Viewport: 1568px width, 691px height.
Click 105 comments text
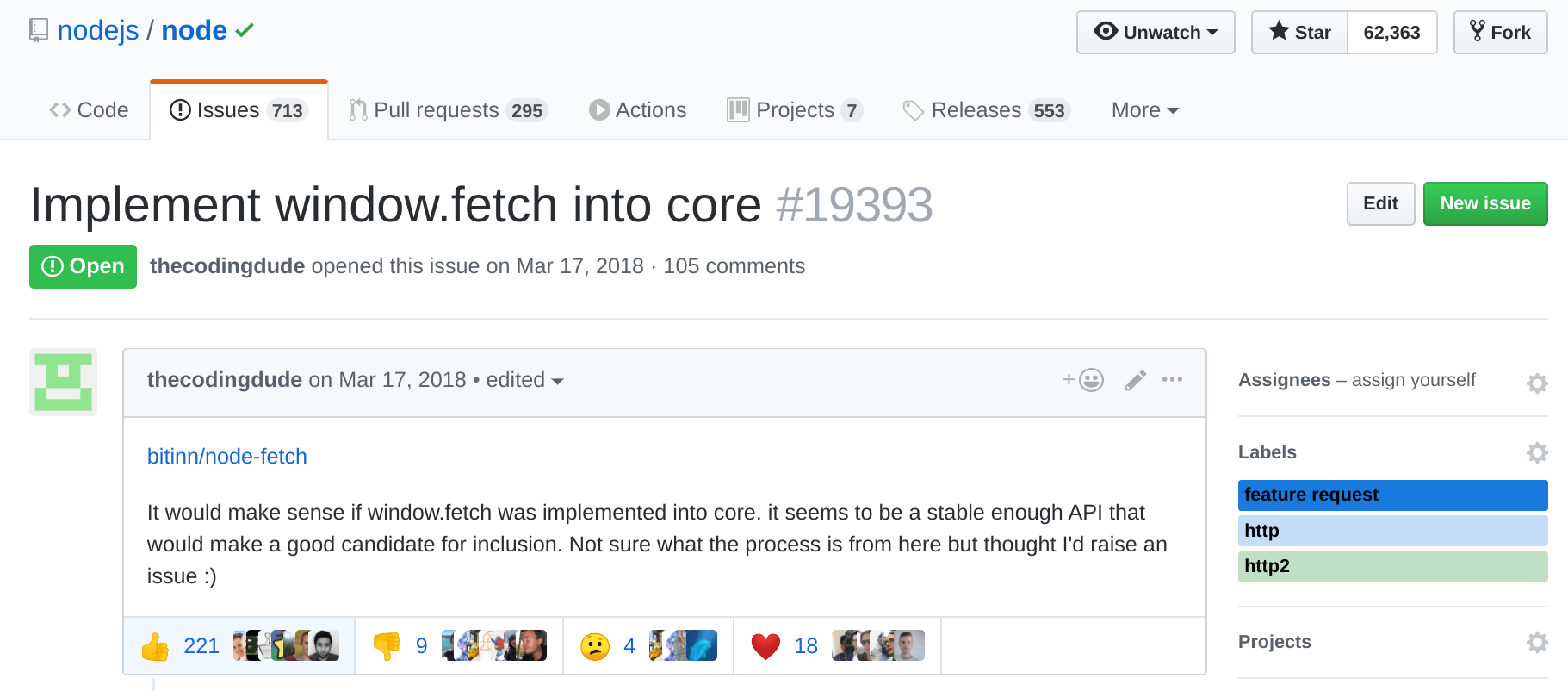[x=734, y=266]
